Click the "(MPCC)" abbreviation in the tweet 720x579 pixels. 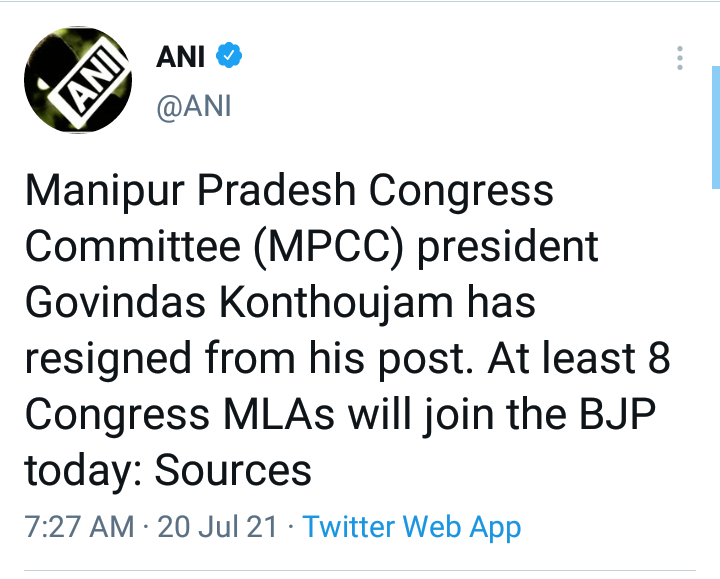(323, 246)
